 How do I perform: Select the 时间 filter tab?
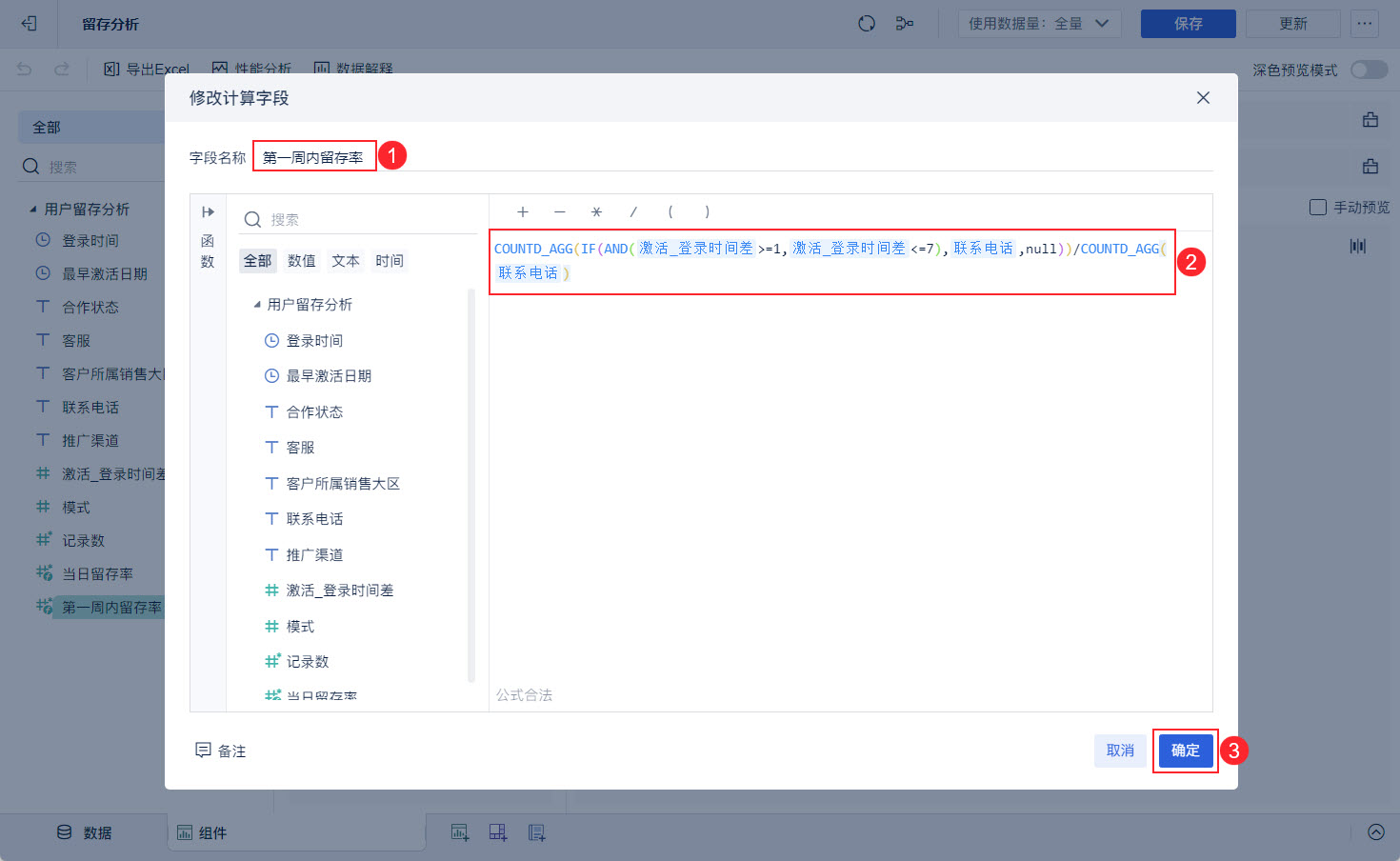[390, 261]
